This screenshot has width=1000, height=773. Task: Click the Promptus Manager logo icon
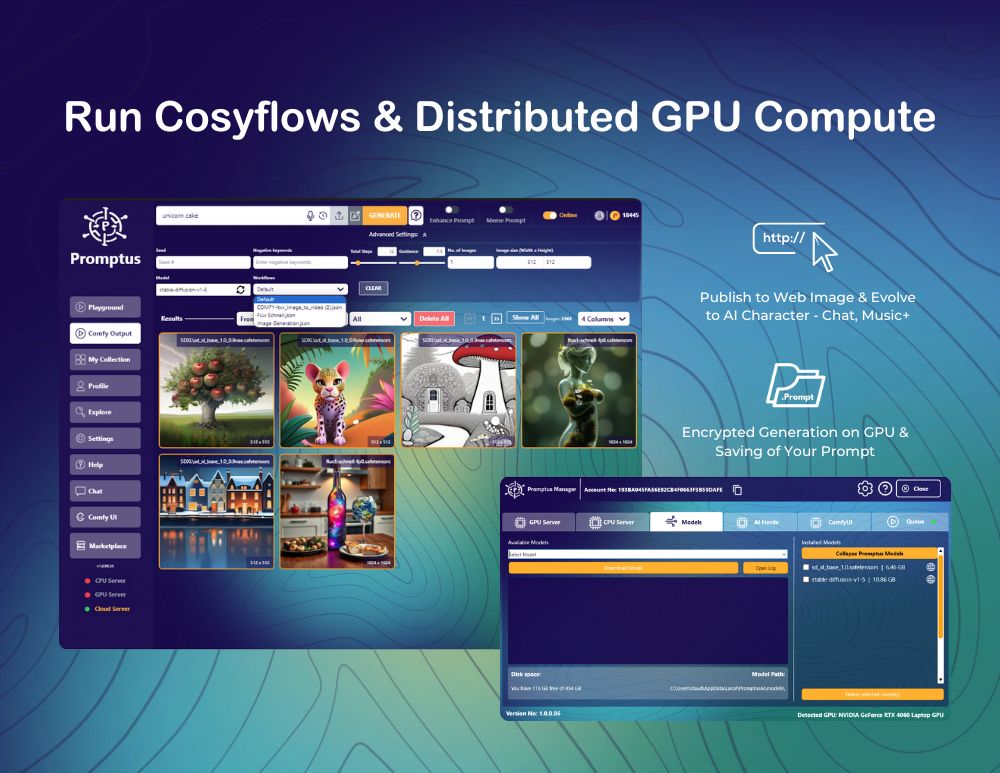515,489
